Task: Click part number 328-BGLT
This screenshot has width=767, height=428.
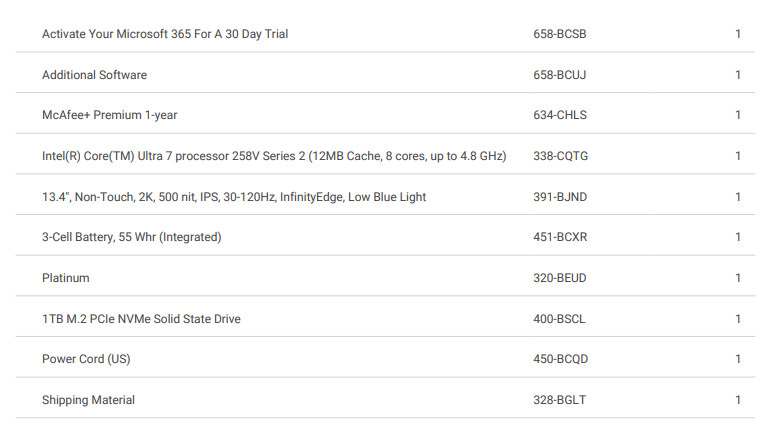Action: 560,400
